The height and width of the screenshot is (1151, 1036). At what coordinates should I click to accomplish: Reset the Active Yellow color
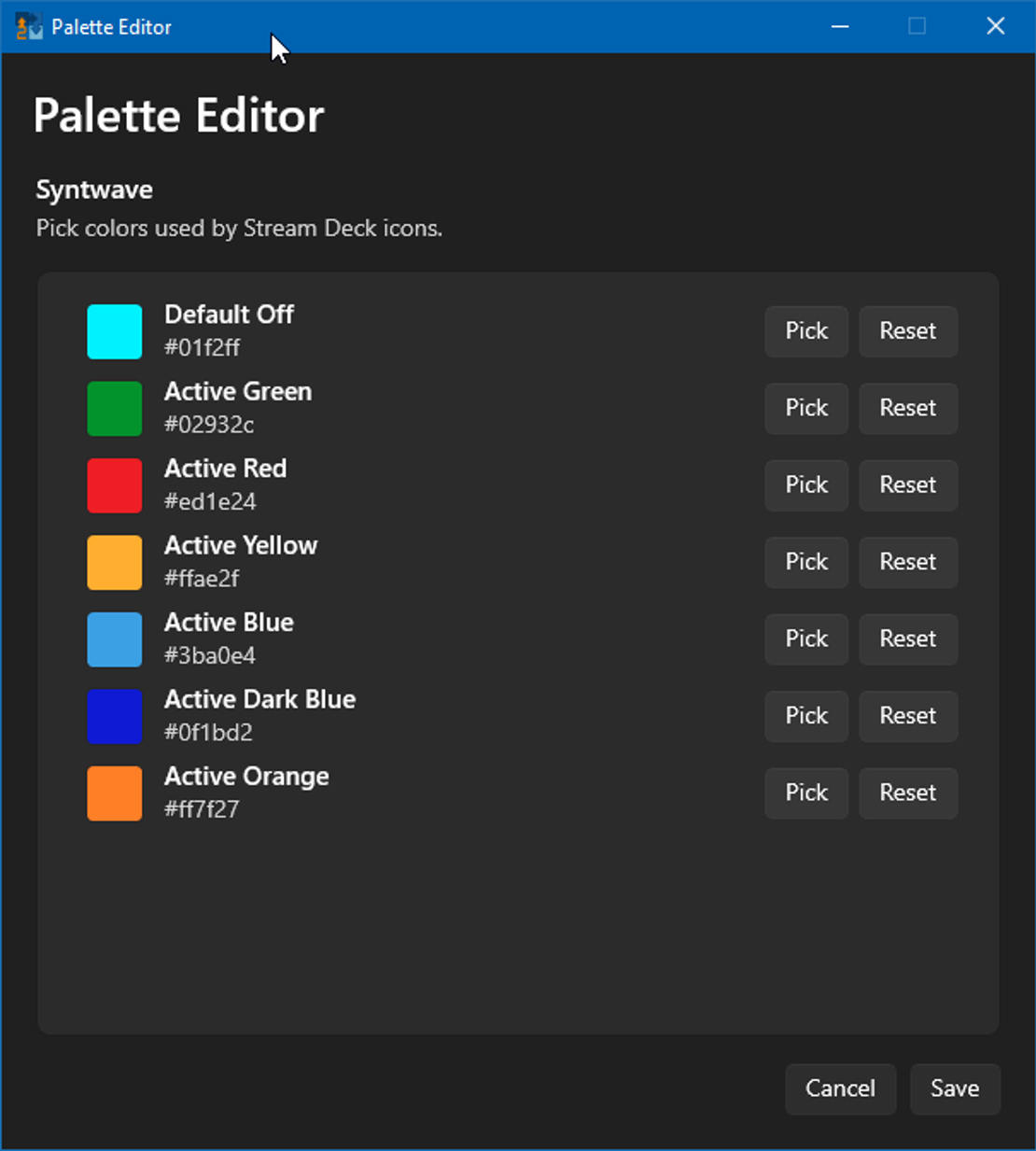coord(906,562)
